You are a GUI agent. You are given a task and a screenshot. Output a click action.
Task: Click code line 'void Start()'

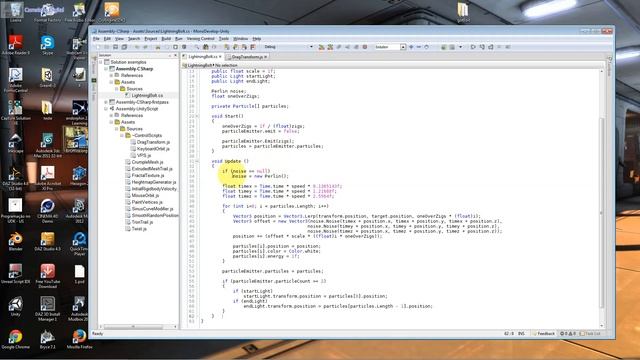coord(227,116)
